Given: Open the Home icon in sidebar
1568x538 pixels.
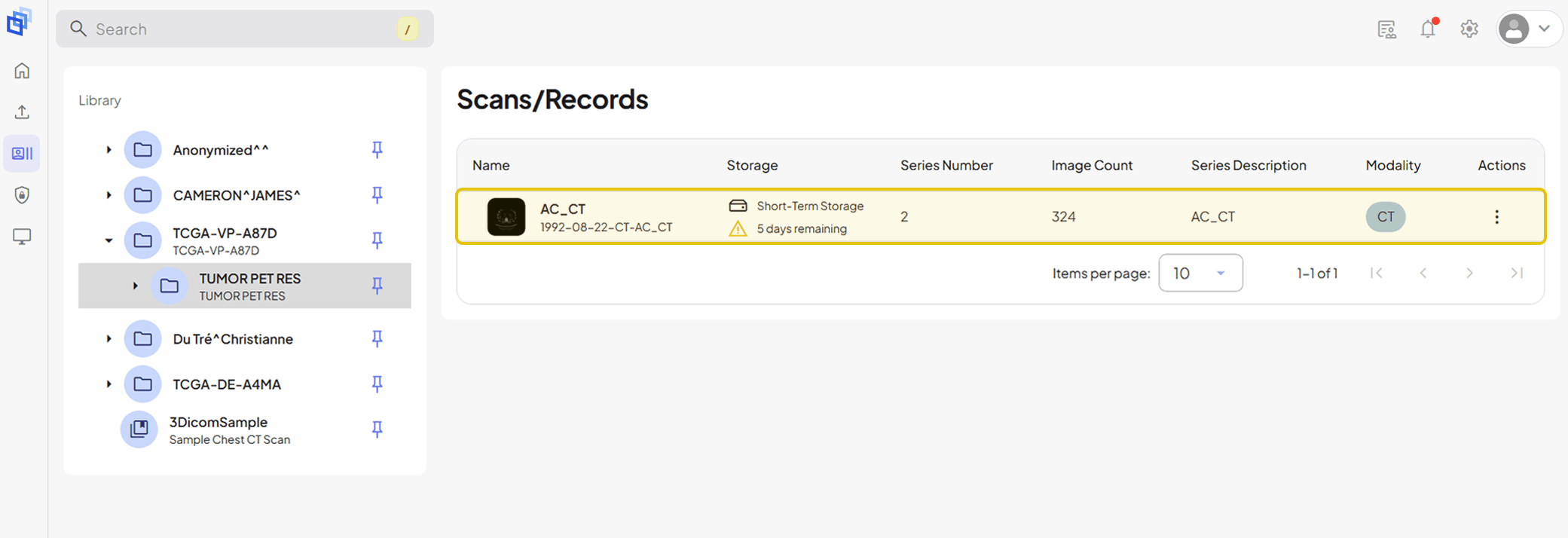Looking at the screenshot, I should pos(22,71).
